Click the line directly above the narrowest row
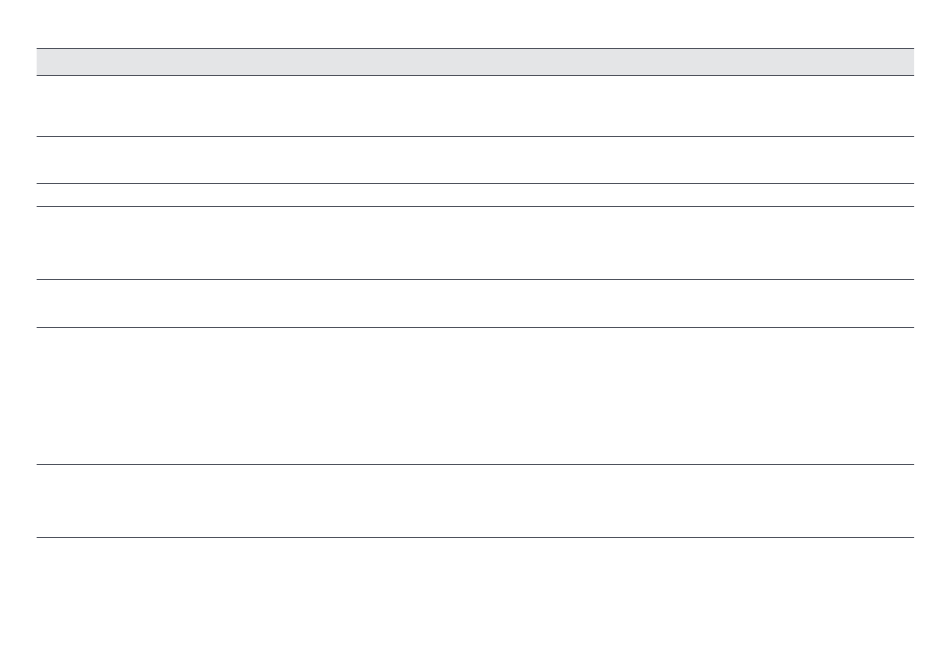Screen dimensions: 950x662 (475, 184)
